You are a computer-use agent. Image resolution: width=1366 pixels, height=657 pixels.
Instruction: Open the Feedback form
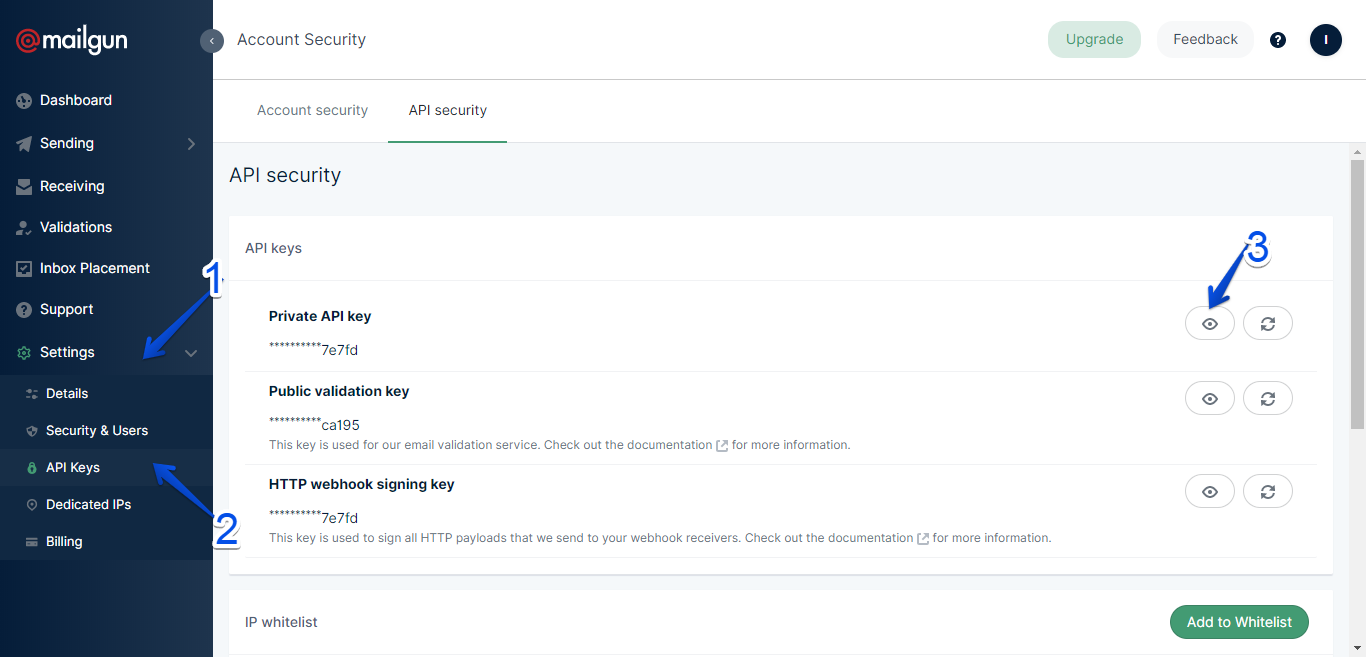tap(1205, 40)
